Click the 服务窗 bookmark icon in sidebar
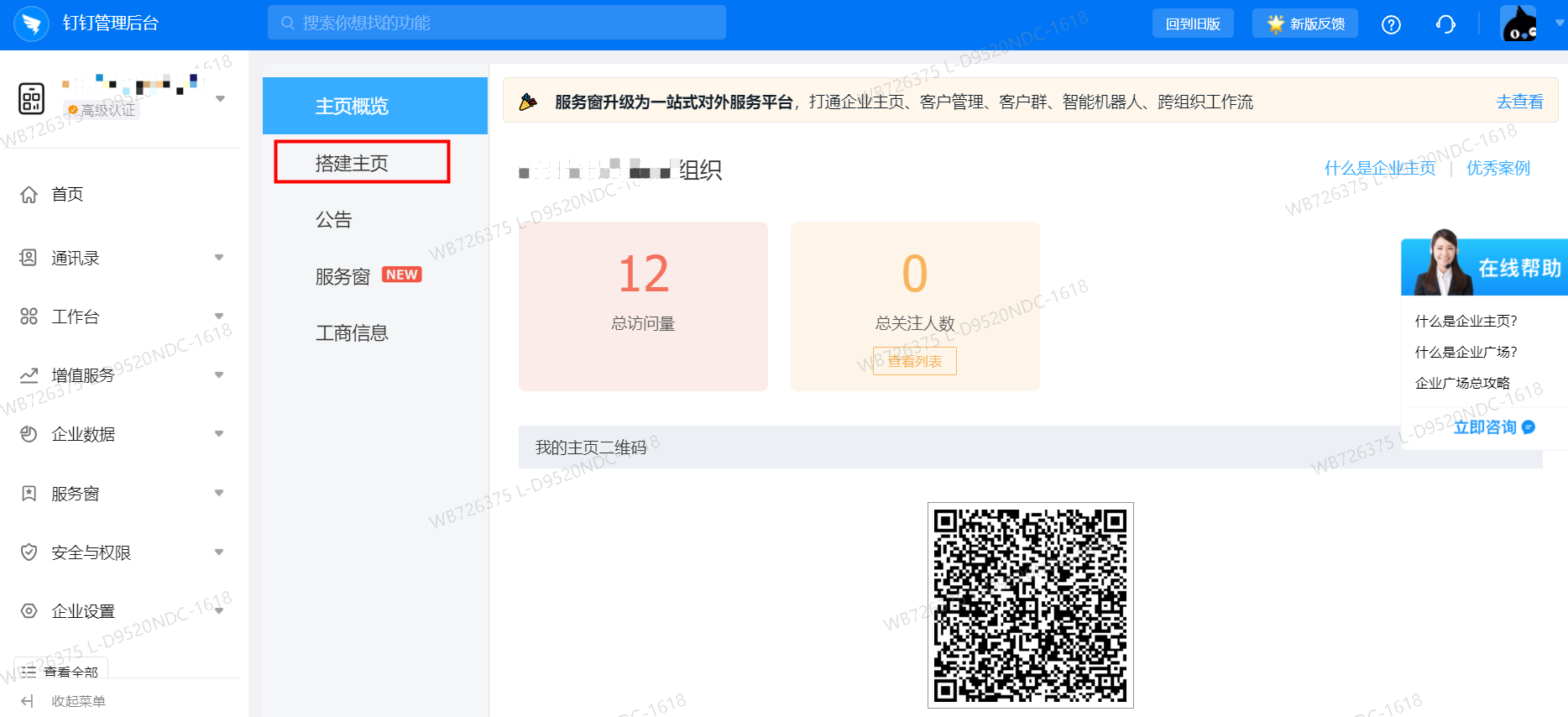1568x717 pixels. click(29, 494)
